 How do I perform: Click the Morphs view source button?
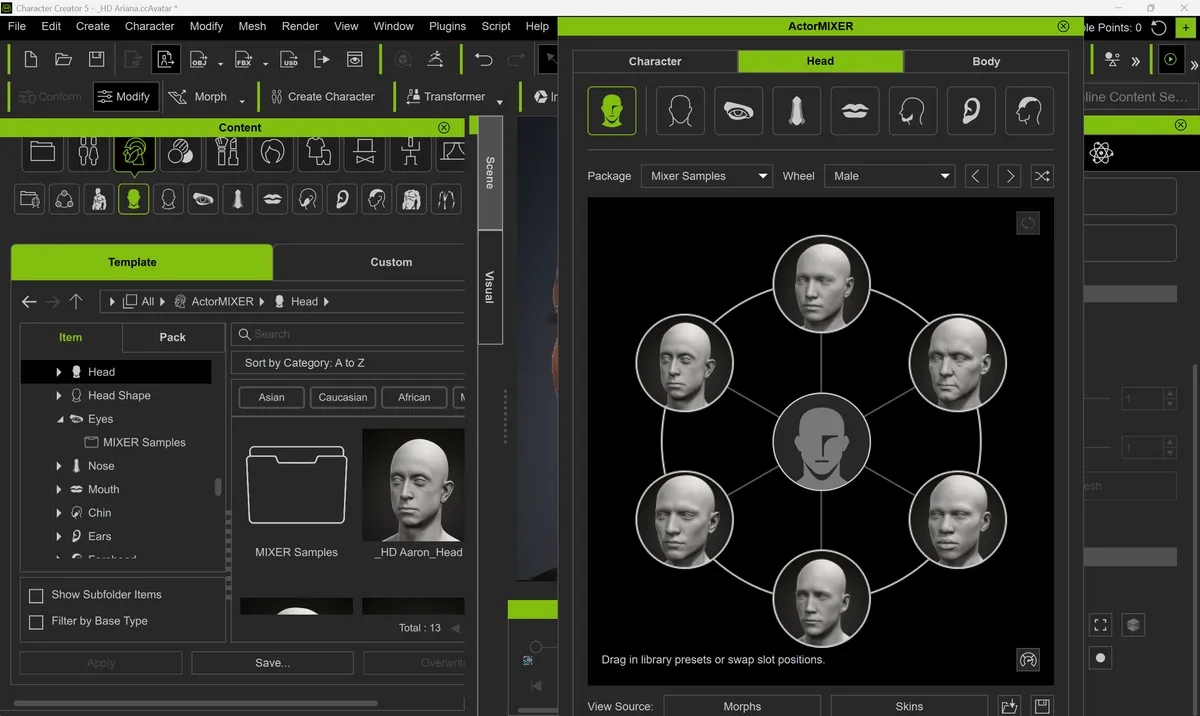point(742,706)
